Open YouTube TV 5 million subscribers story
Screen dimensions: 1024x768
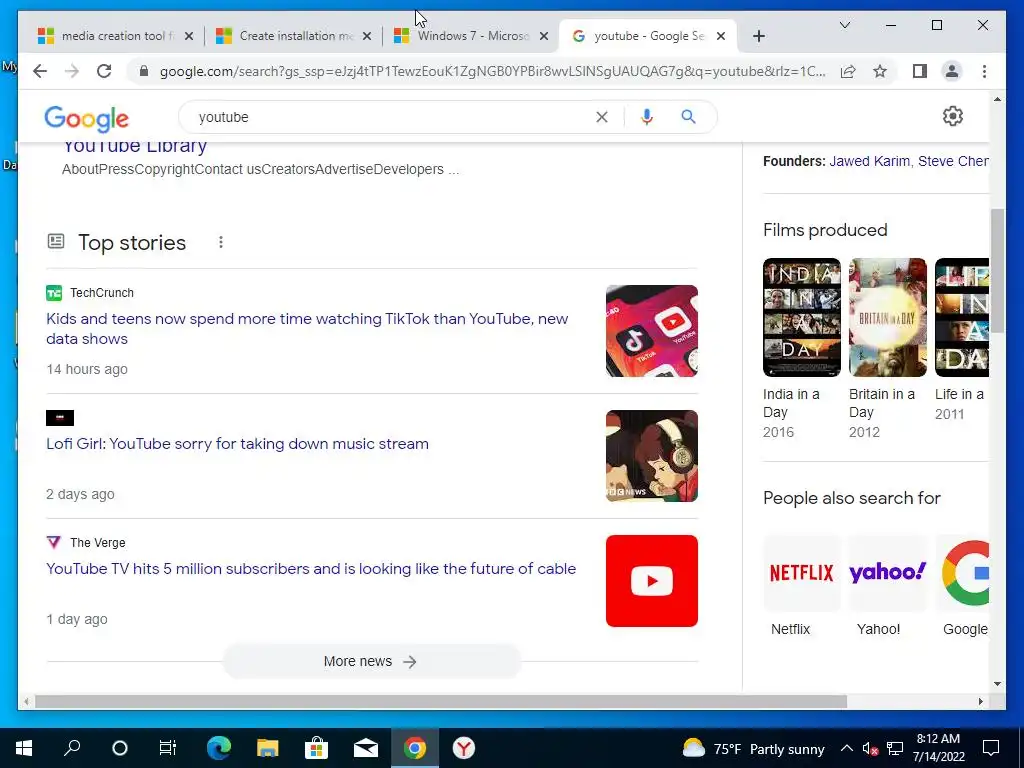click(311, 568)
